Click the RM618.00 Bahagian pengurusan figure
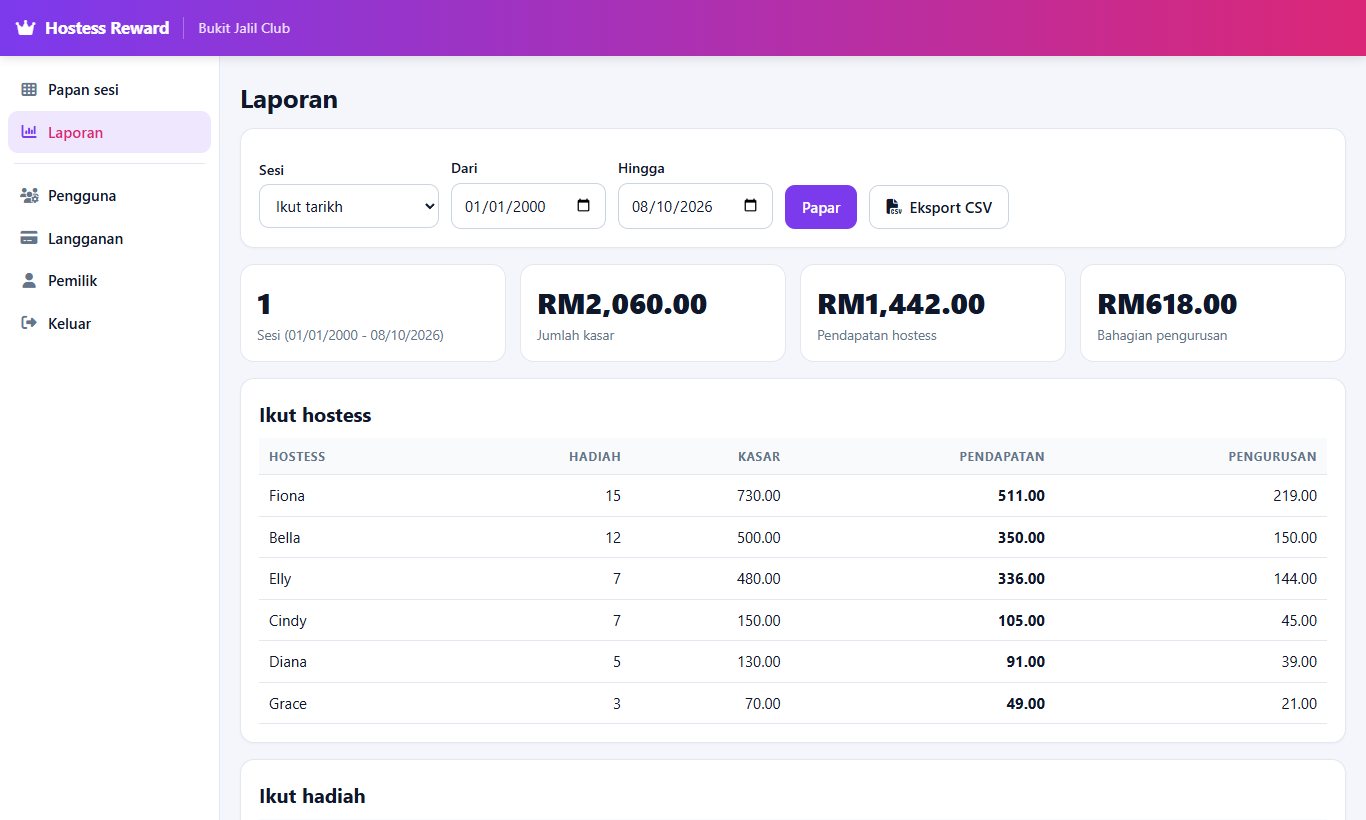1366x820 pixels. tap(1167, 303)
